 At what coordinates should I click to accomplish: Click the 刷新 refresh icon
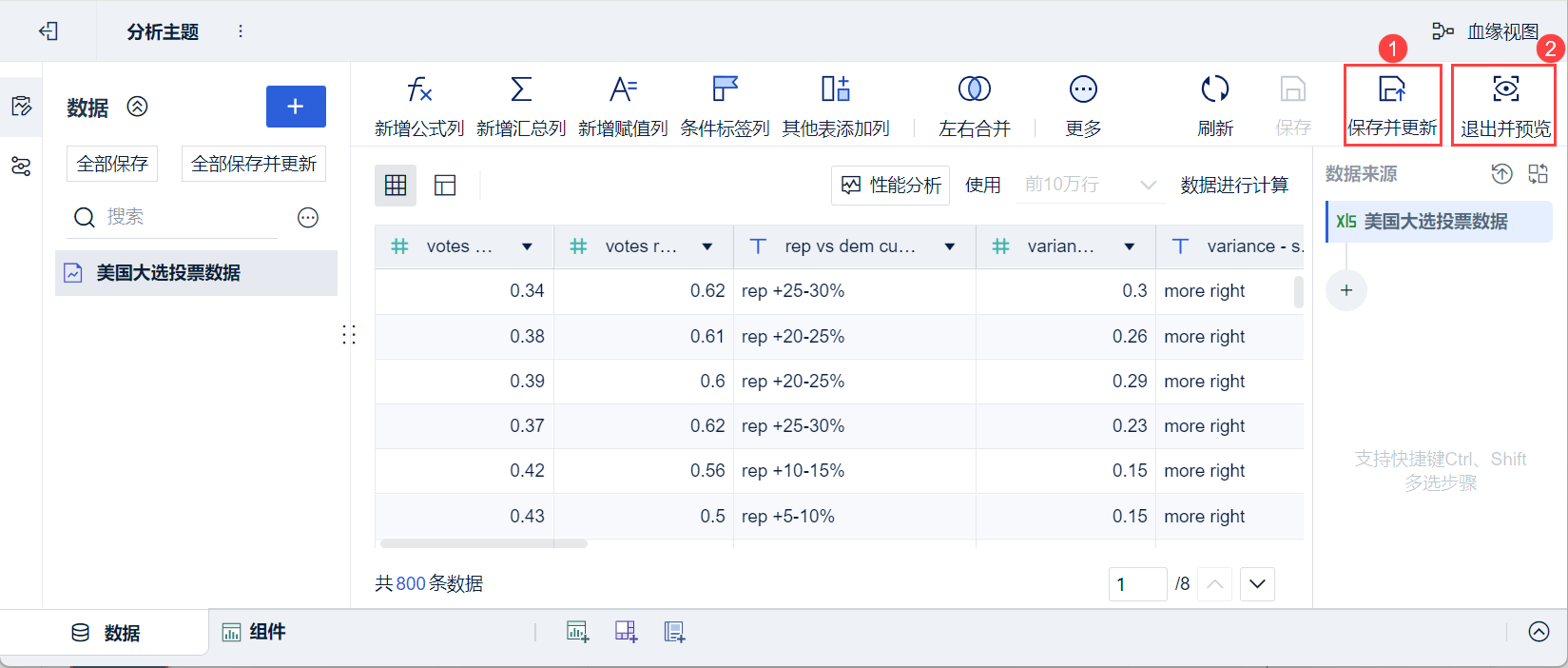click(x=1214, y=89)
